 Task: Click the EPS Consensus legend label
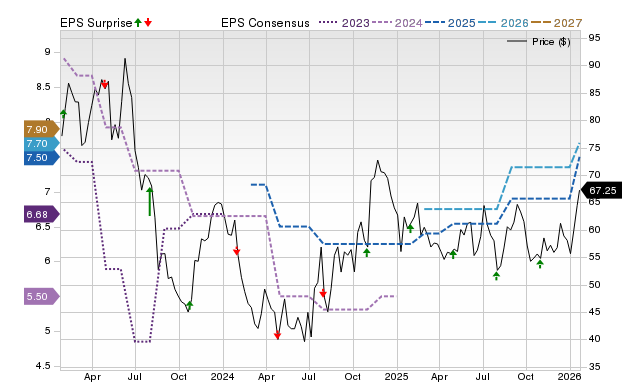click(x=265, y=23)
